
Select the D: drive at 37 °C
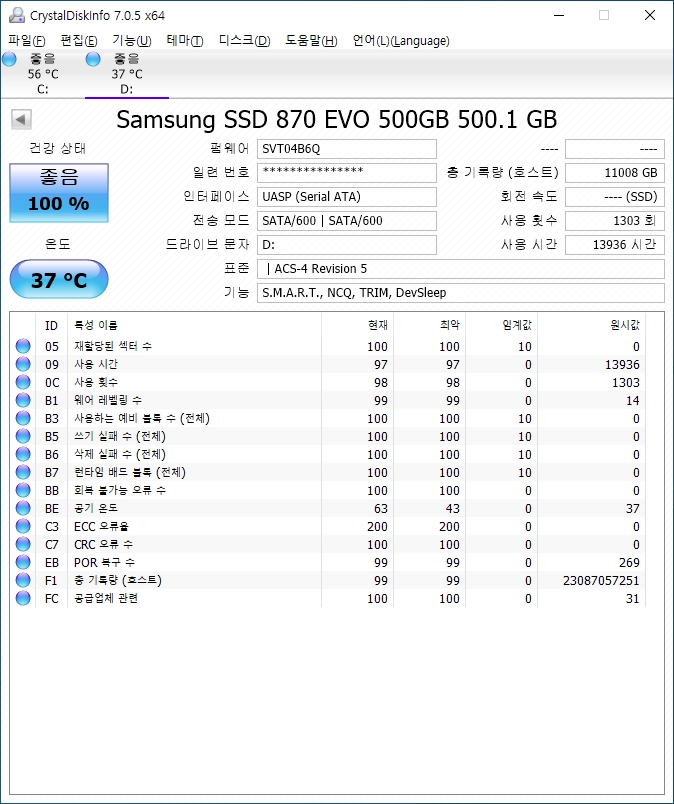click(x=127, y=74)
